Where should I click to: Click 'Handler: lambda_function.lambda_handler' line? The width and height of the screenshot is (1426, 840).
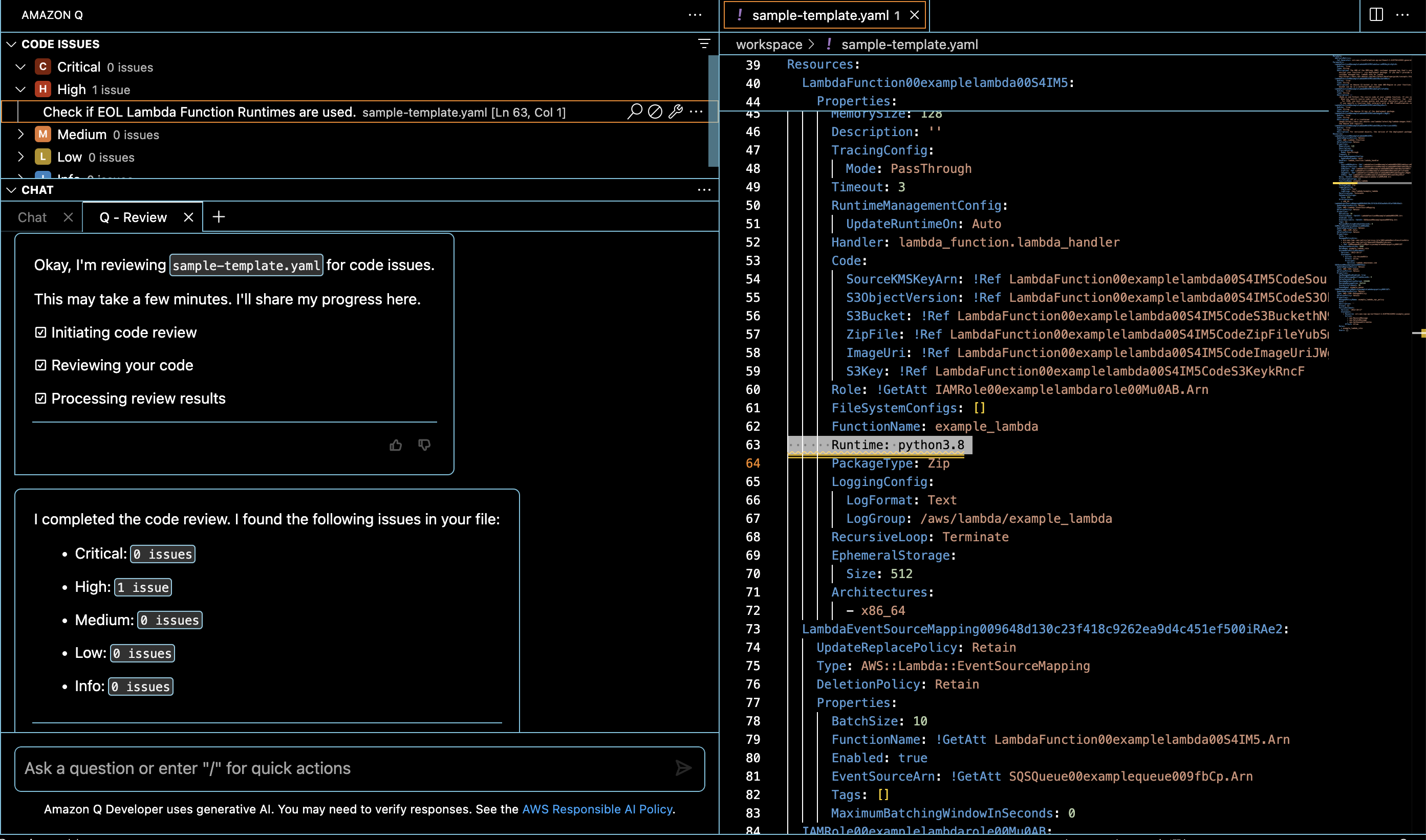pos(975,242)
